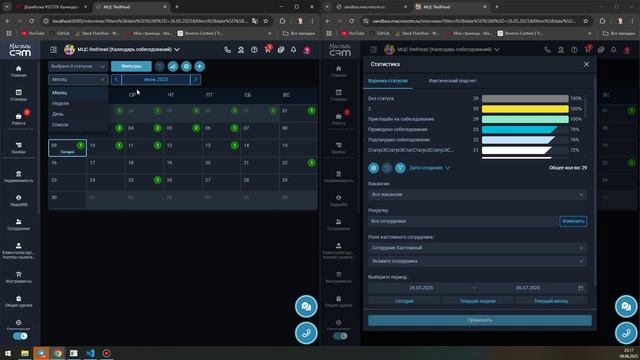This screenshot has height=360, width=640.
Task: Open the statuses selection dropdown in left window
Action: (78, 66)
